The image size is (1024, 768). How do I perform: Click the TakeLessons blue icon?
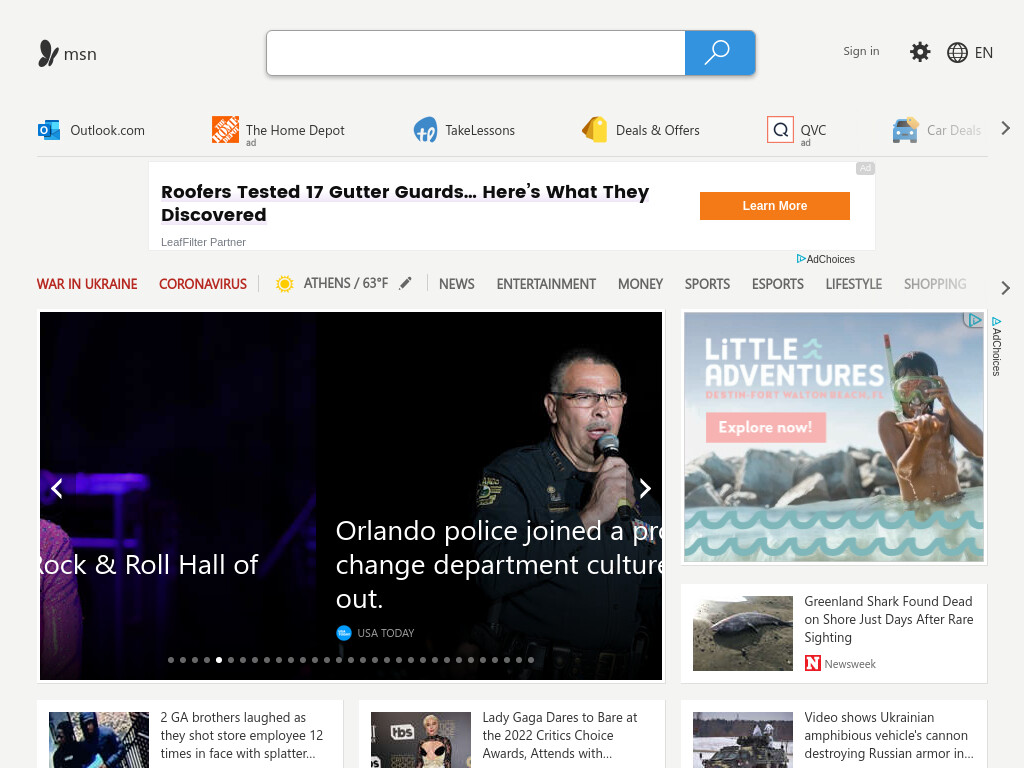click(x=426, y=130)
